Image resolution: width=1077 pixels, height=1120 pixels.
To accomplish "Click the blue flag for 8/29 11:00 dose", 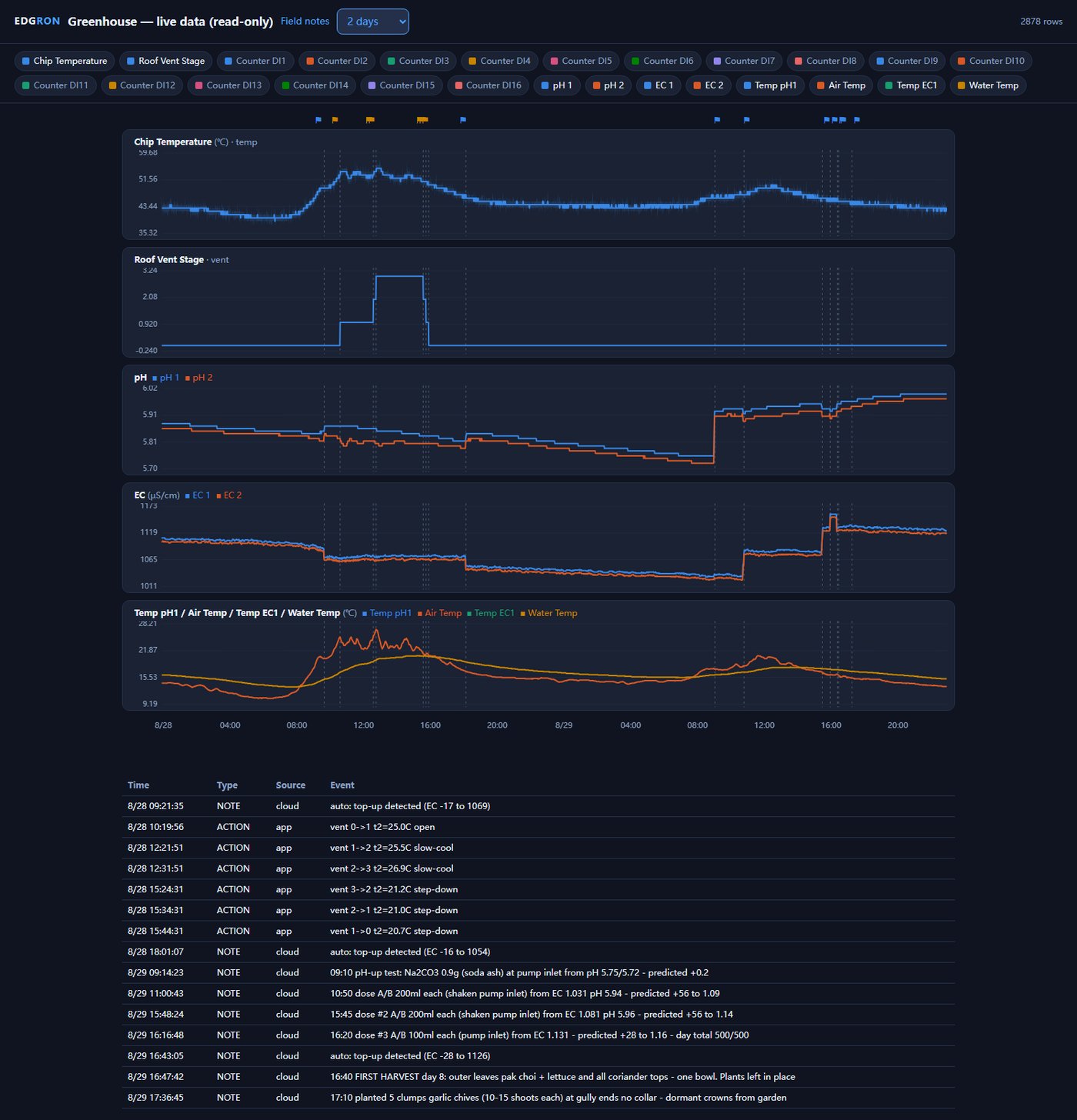I will 746,120.
